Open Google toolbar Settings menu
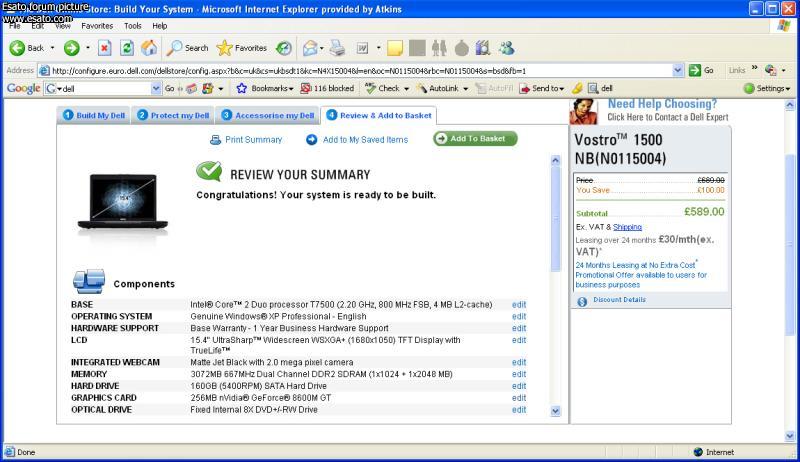The image size is (800, 462). [767, 88]
